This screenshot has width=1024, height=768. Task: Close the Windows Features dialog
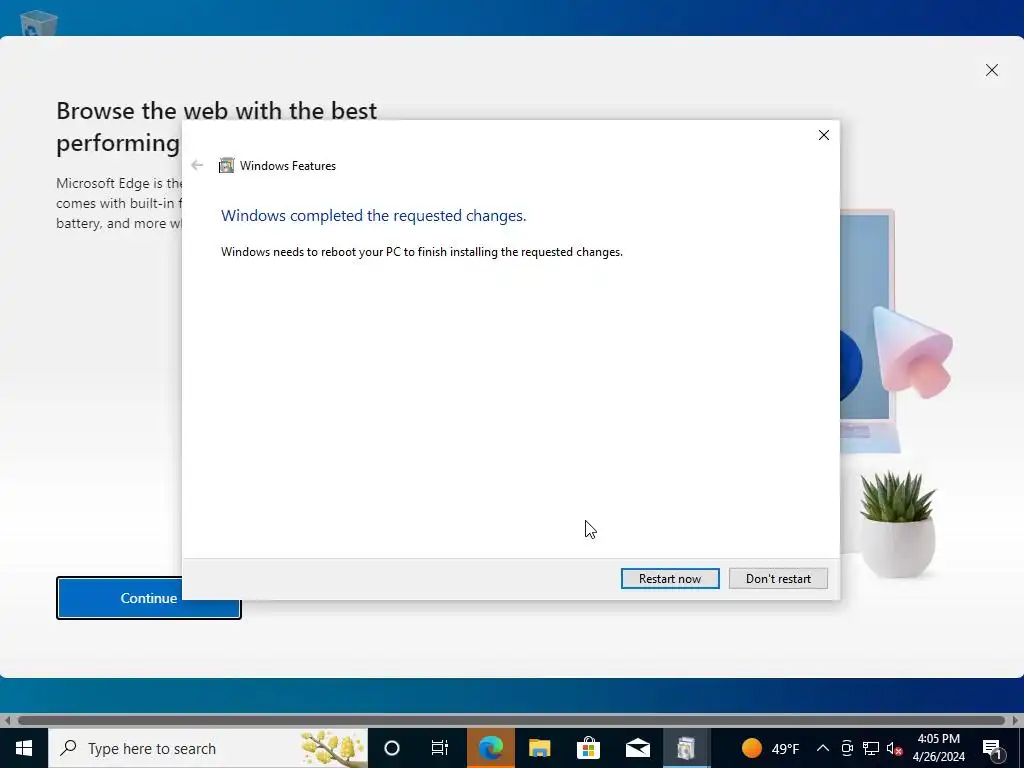(824, 135)
